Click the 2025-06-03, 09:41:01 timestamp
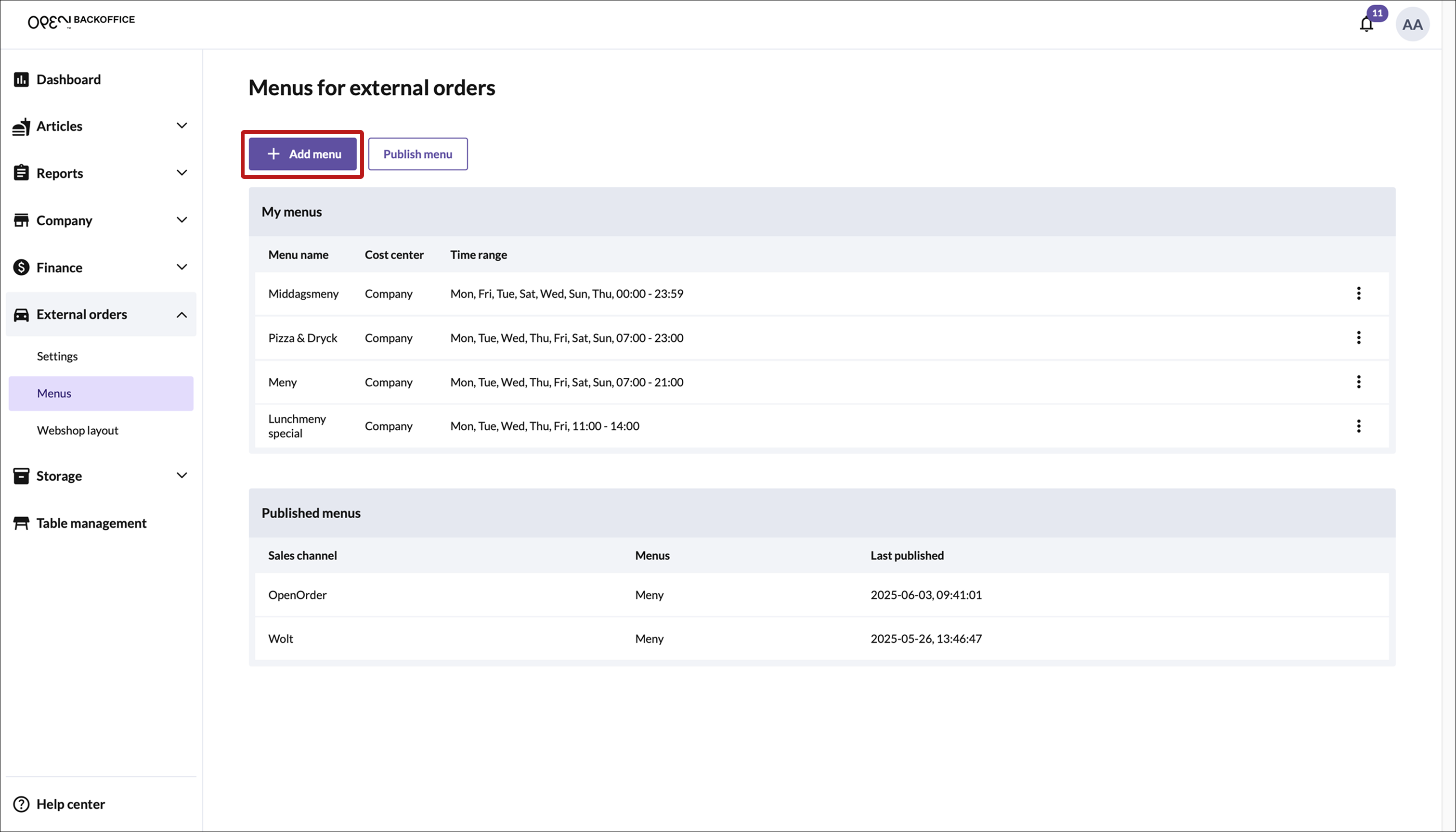 (x=926, y=595)
